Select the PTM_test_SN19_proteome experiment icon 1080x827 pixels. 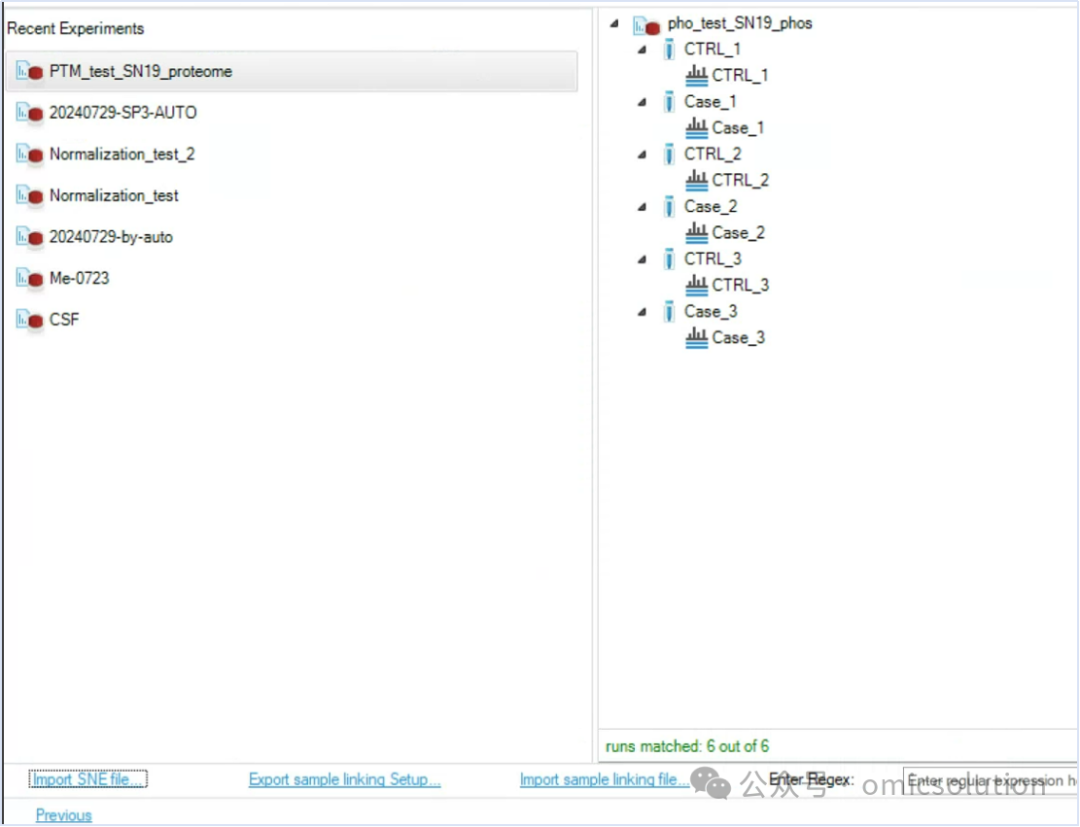click(x=30, y=71)
